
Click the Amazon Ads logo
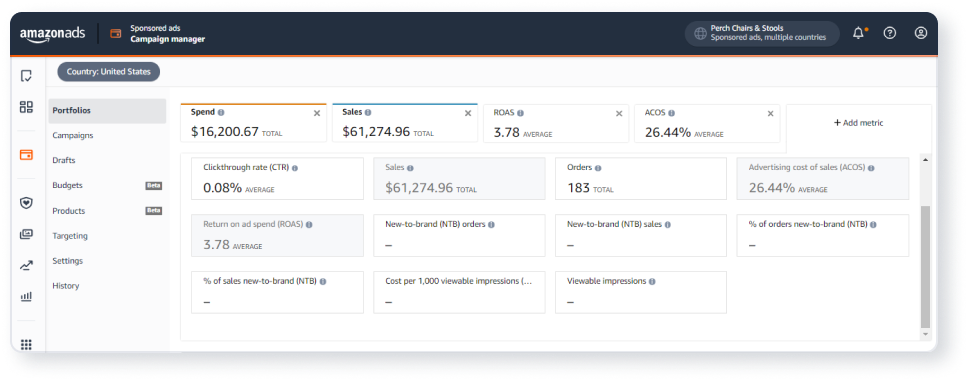click(x=52, y=34)
